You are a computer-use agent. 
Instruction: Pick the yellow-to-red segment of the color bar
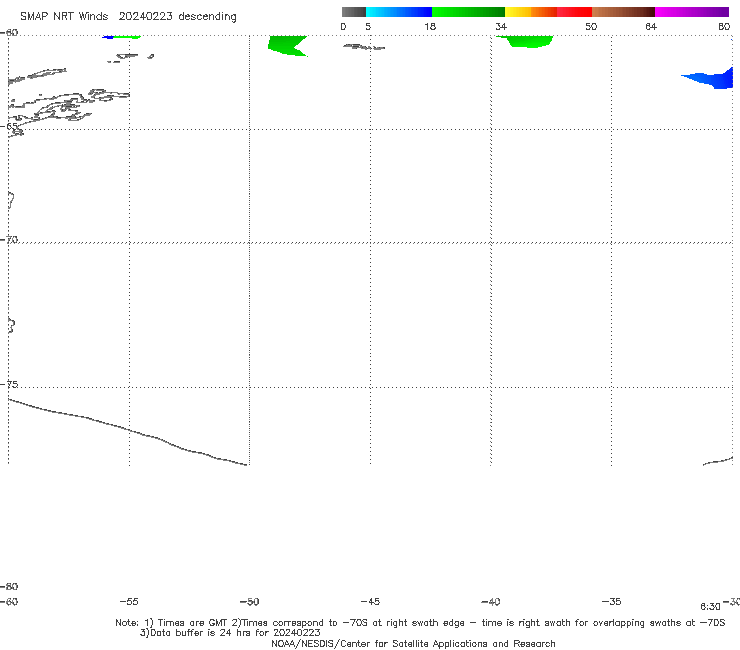tap(548, 12)
